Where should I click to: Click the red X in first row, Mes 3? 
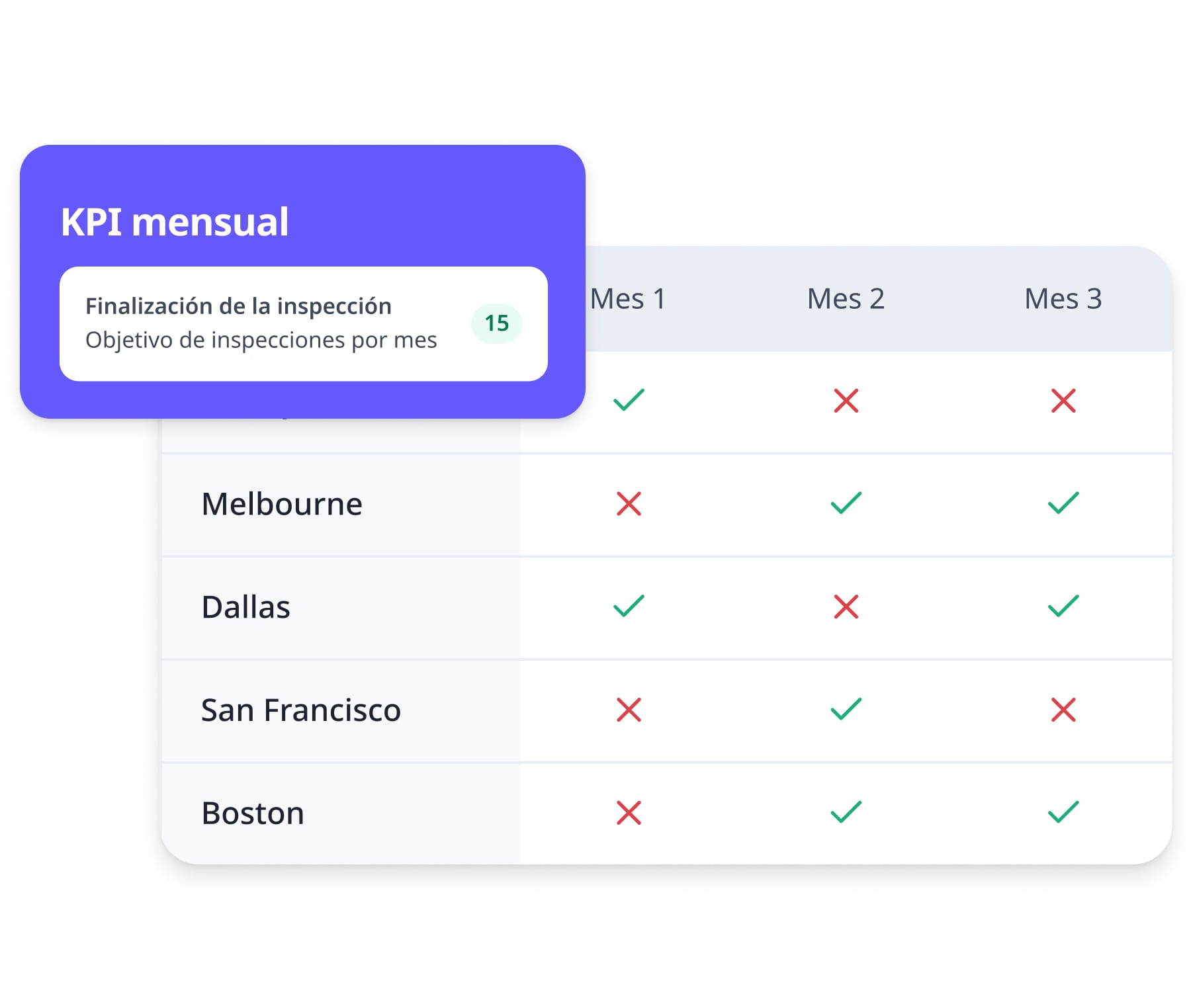pyautogui.click(x=1063, y=401)
